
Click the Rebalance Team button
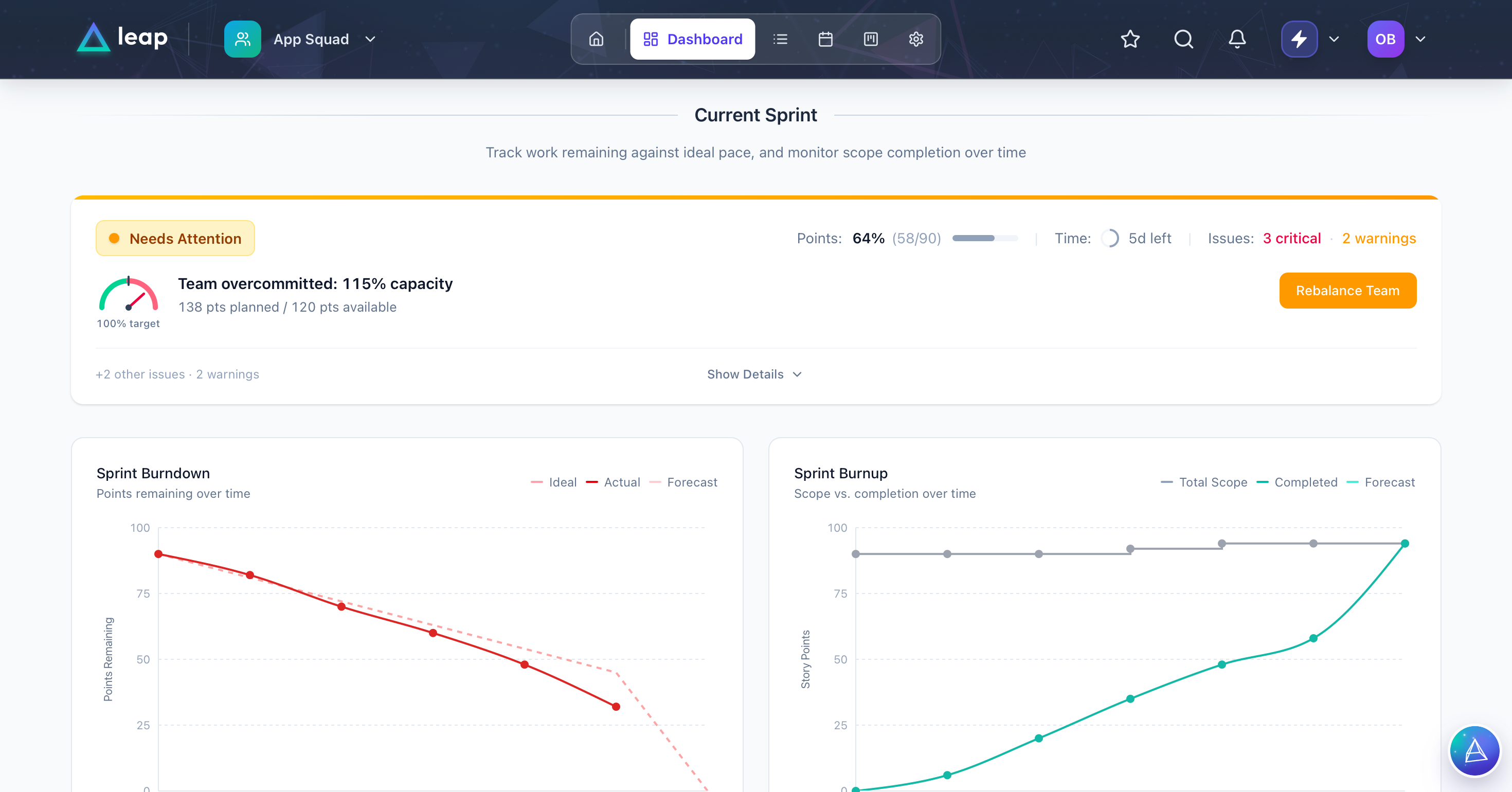coord(1347,290)
